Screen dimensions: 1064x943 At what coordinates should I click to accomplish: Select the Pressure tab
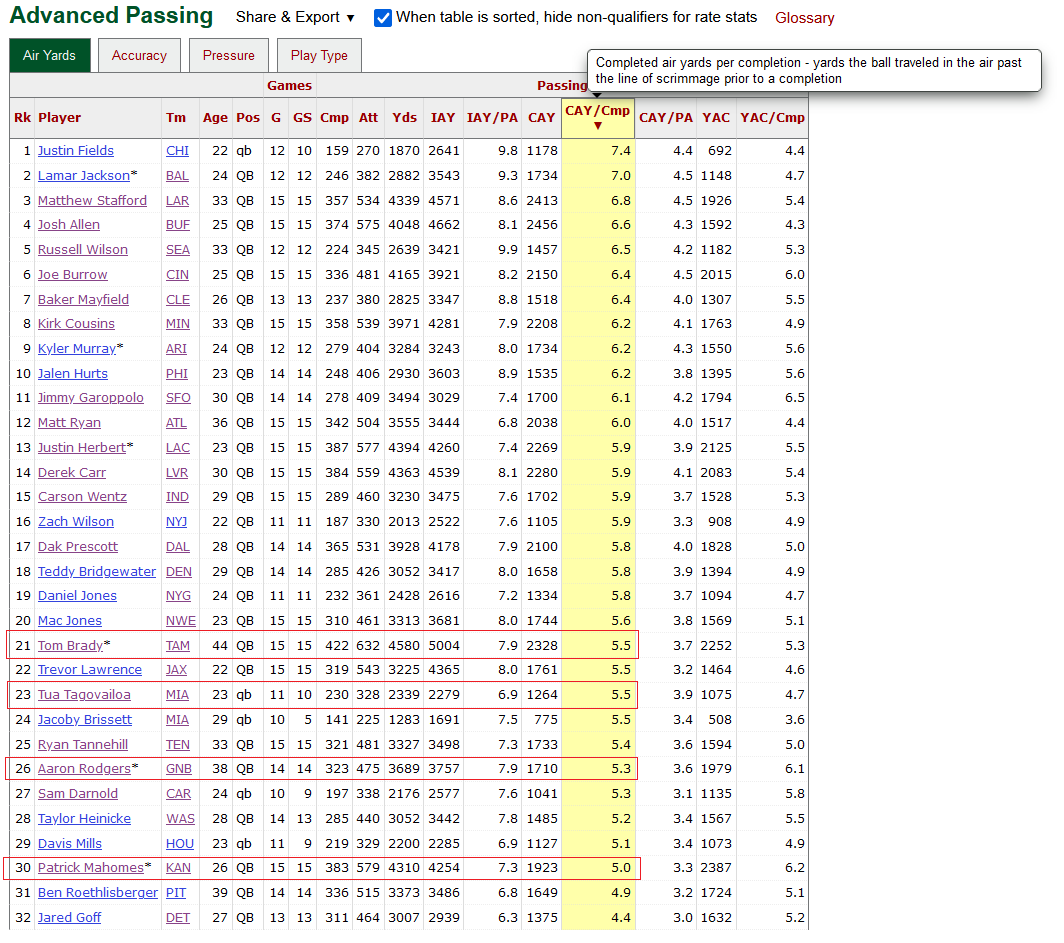point(229,56)
